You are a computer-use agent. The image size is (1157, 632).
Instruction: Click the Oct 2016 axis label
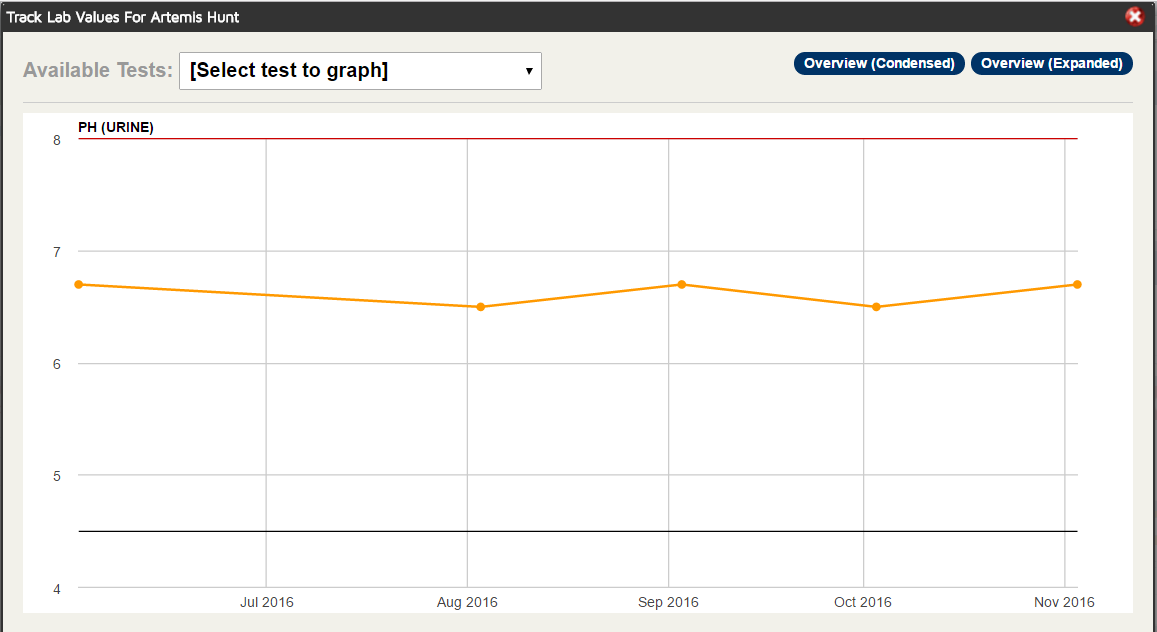[863, 603]
